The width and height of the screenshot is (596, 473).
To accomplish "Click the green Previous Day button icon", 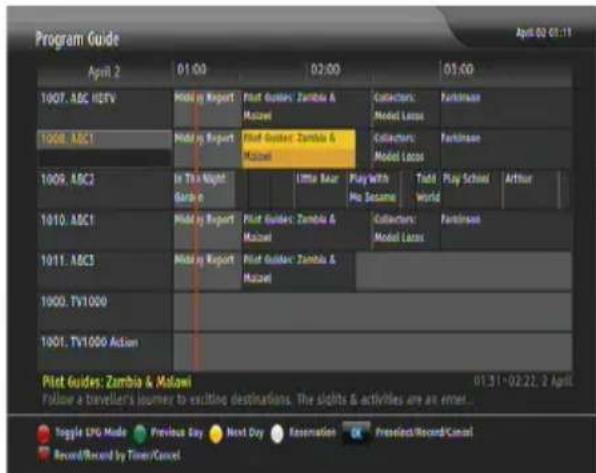I will coord(140,433).
